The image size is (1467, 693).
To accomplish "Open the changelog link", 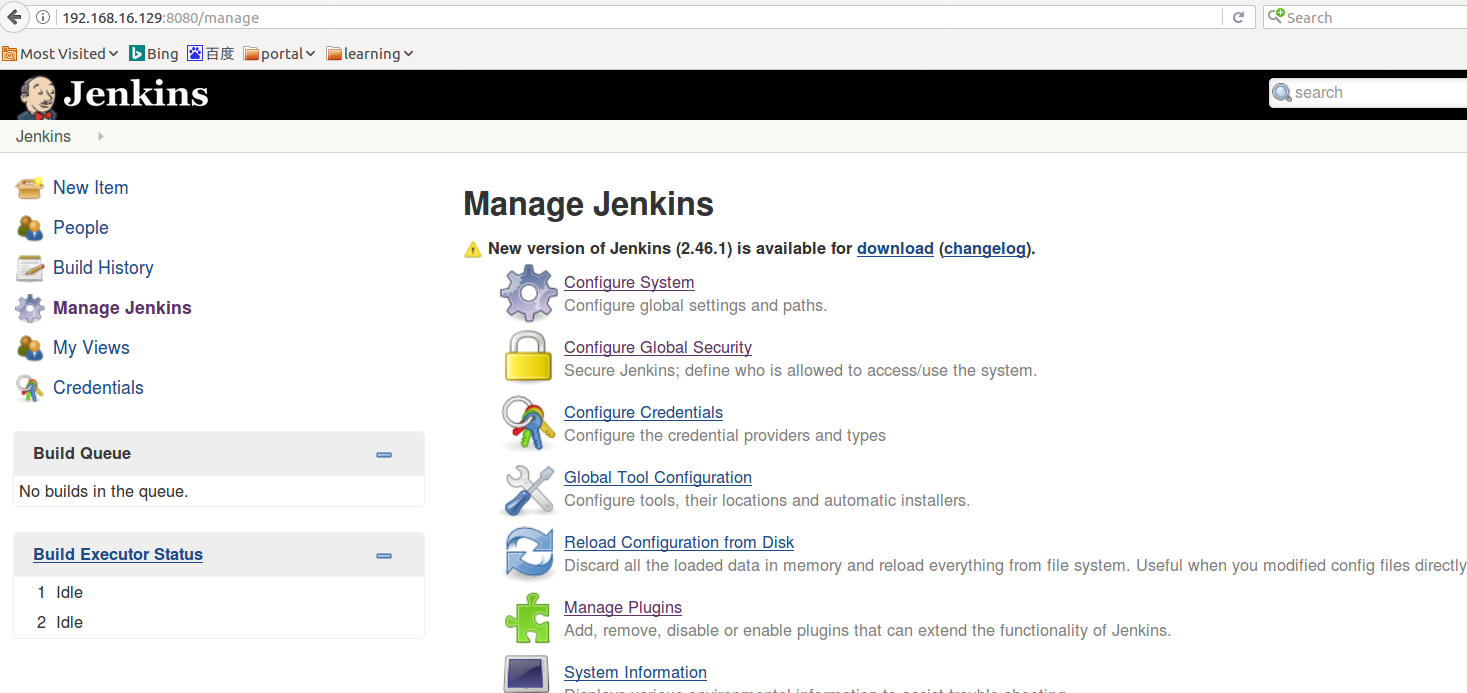I will pyautogui.click(x=985, y=249).
